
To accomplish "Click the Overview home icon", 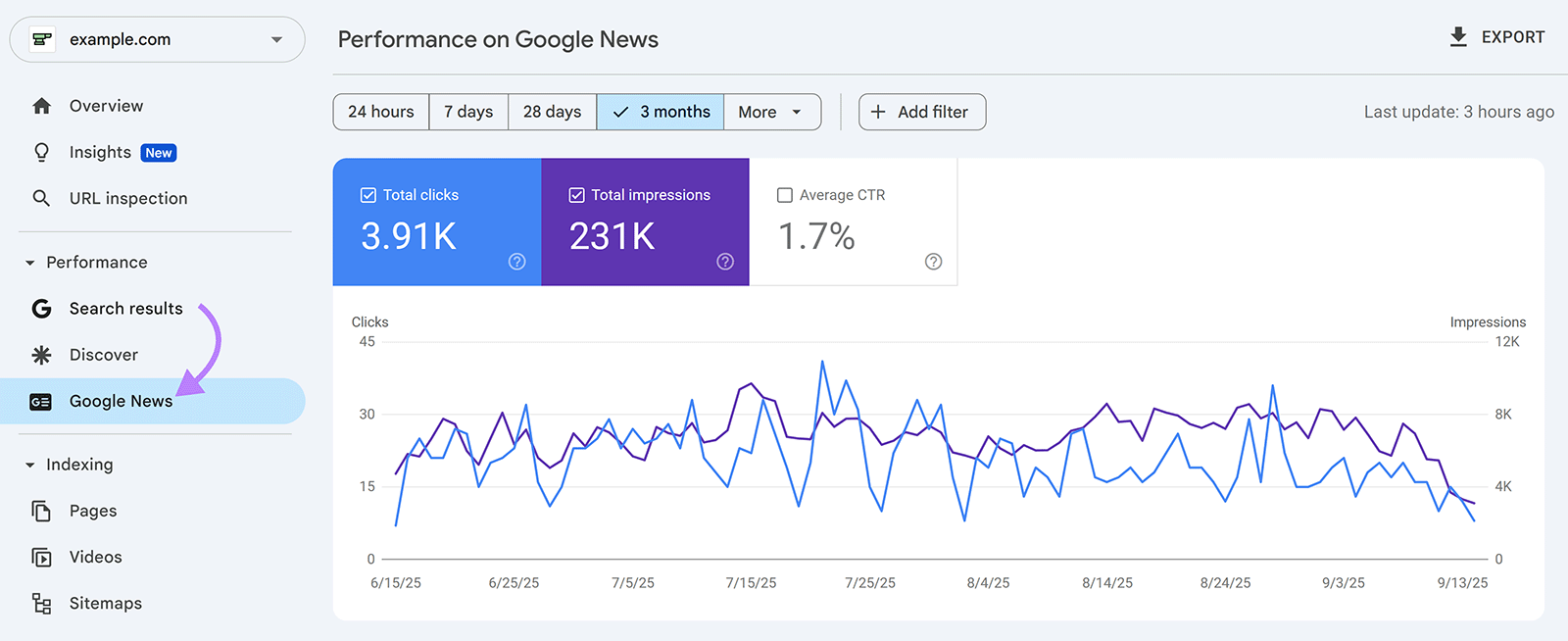I will pyautogui.click(x=41, y=106).
